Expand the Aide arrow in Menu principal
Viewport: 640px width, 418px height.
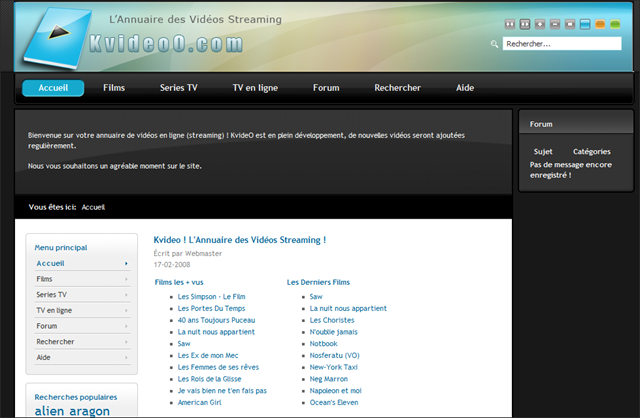pos(126,358)
